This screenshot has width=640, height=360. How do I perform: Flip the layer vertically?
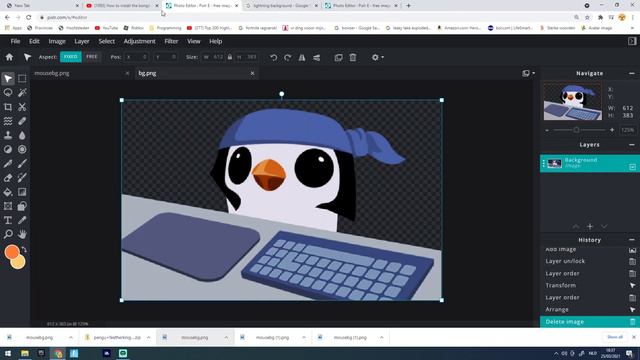pos(317,58)
